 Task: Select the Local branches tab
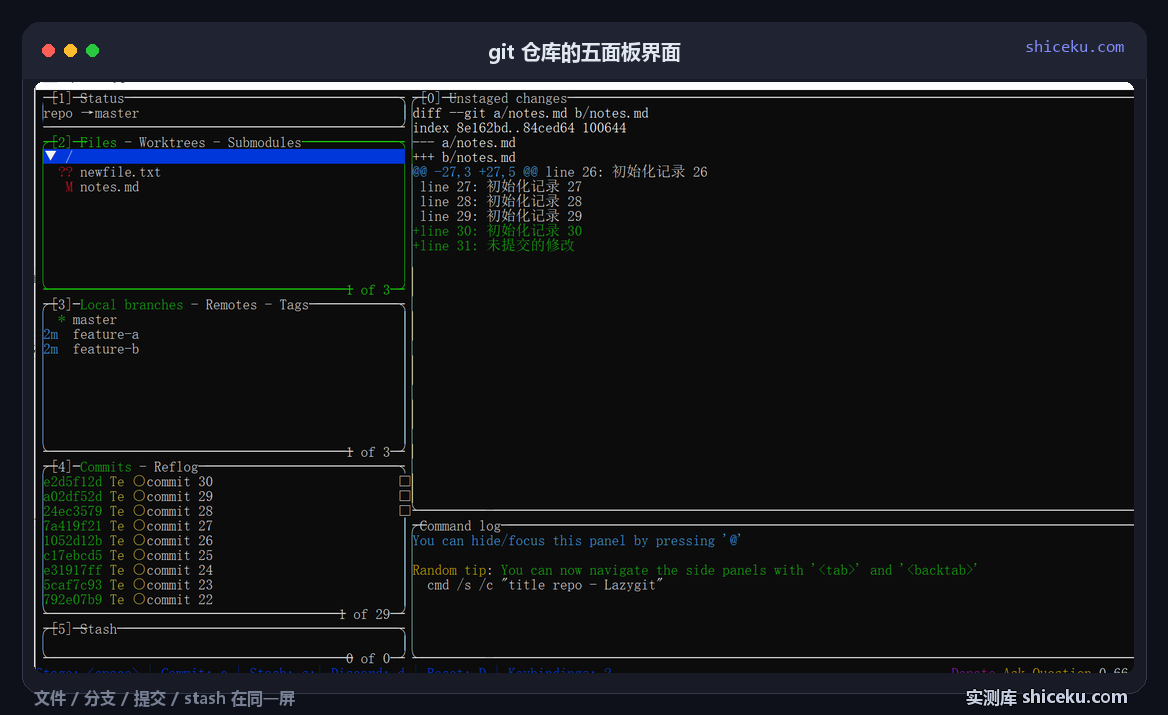click(131, 305)
